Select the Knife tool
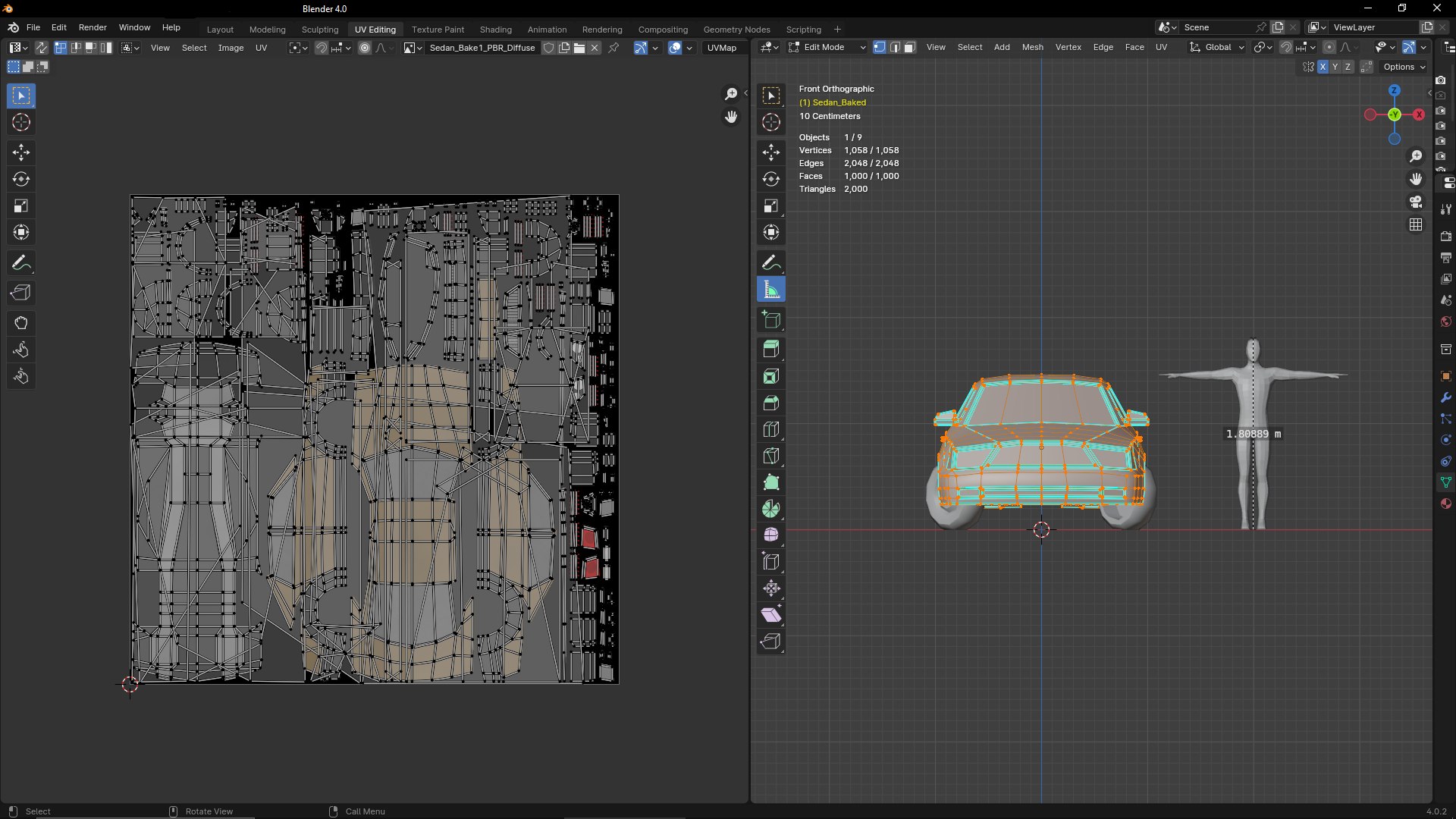The height and width of the screenshot is (819, 1456). click(x=771, y=457)
